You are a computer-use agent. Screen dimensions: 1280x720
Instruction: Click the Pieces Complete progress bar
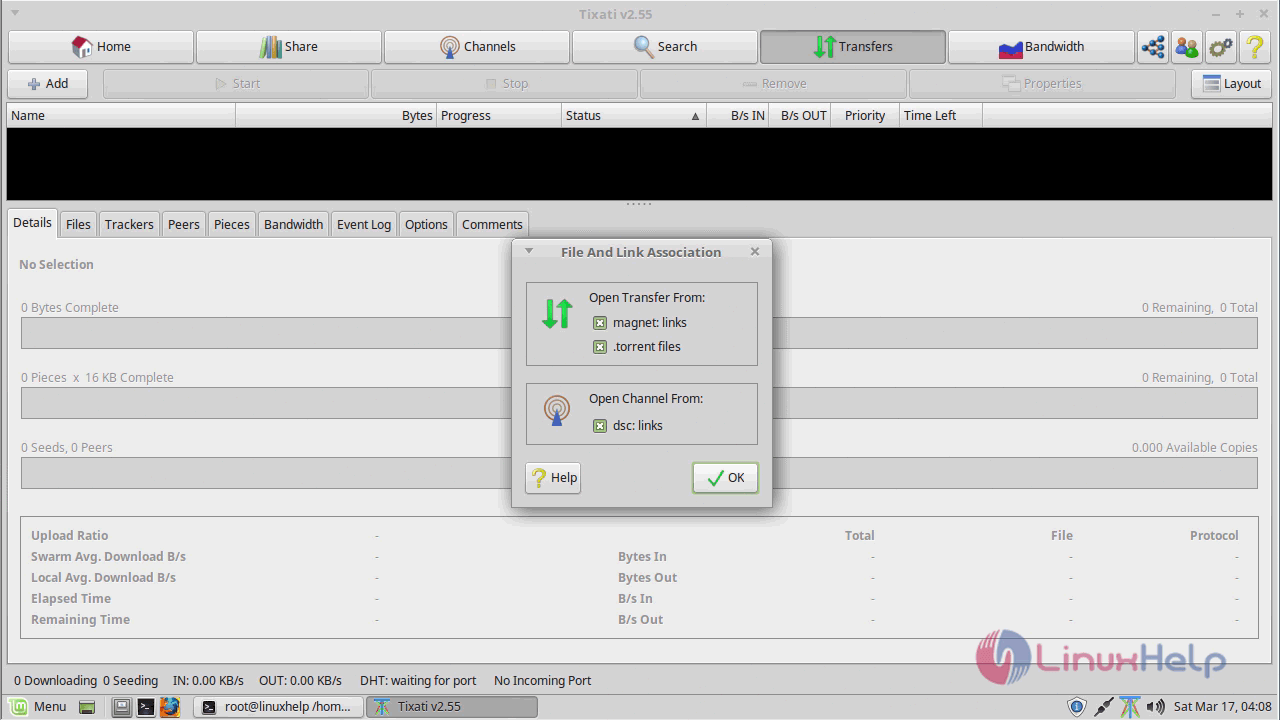639,403
